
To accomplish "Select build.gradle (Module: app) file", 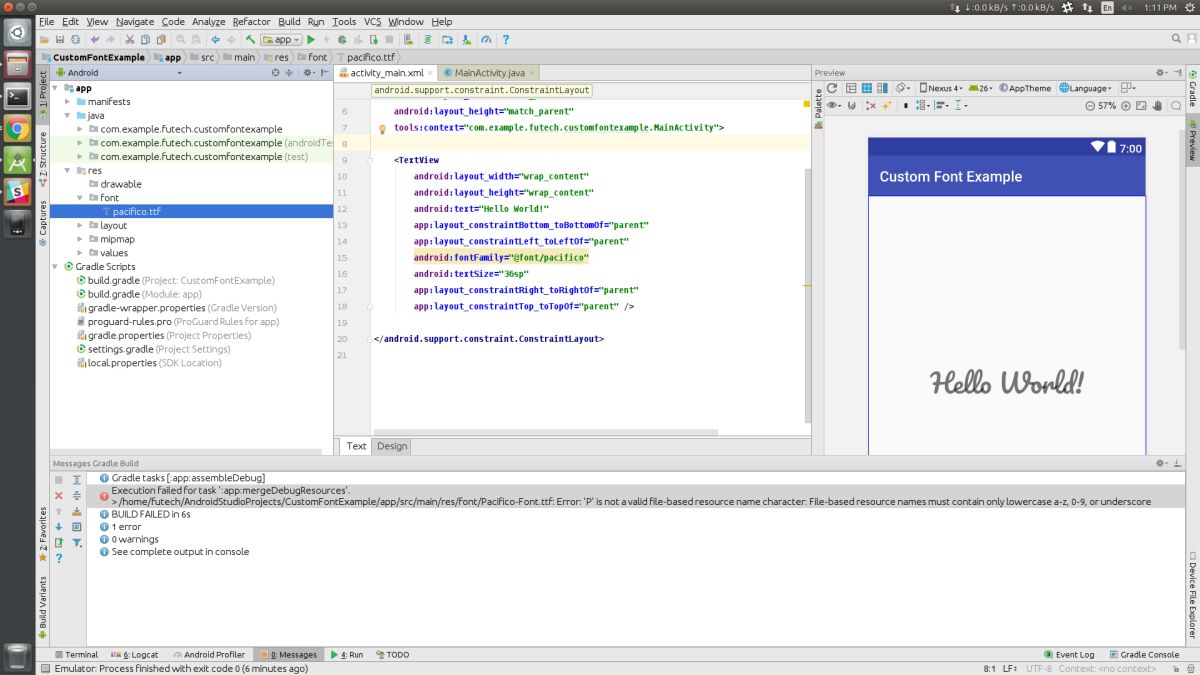I will 113,294.
